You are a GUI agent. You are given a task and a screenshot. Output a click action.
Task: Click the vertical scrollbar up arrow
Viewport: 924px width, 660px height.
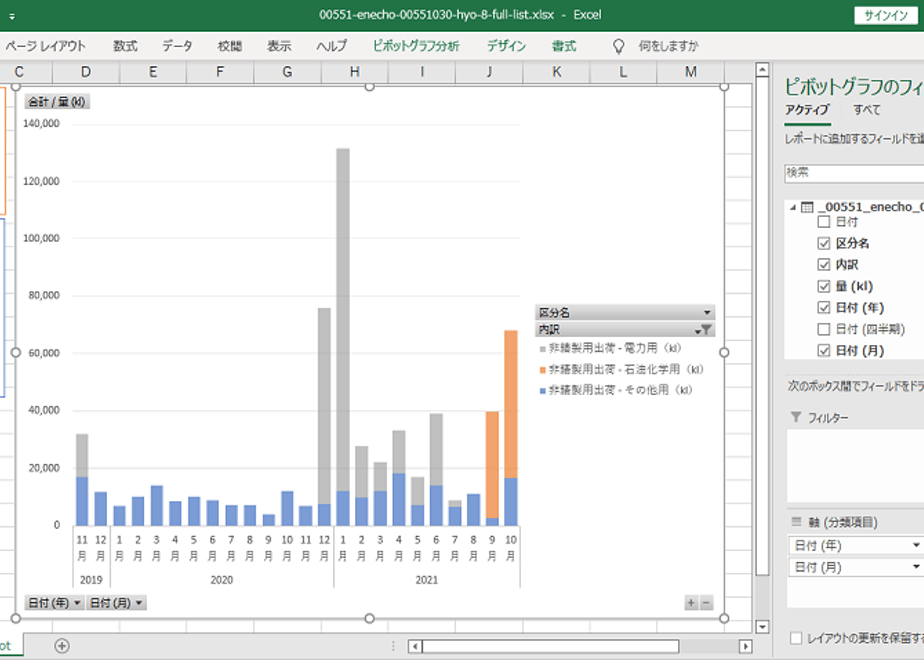point(762,70)
